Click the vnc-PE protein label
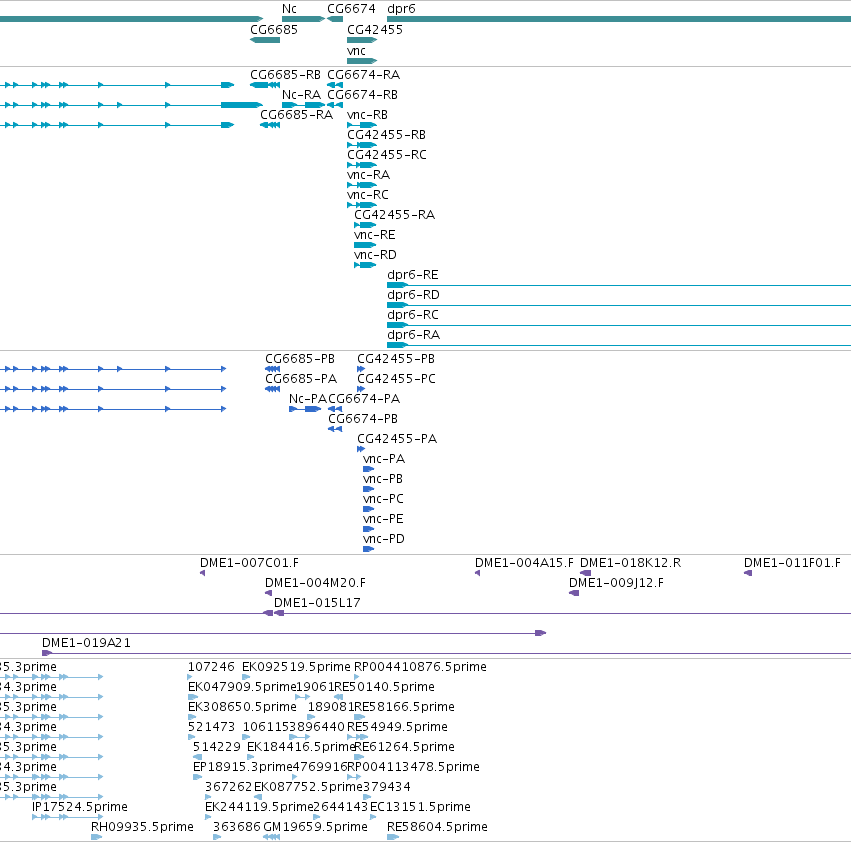Viewport: 851px width, 842px height. pyautogui.click(x=383, y=519)
